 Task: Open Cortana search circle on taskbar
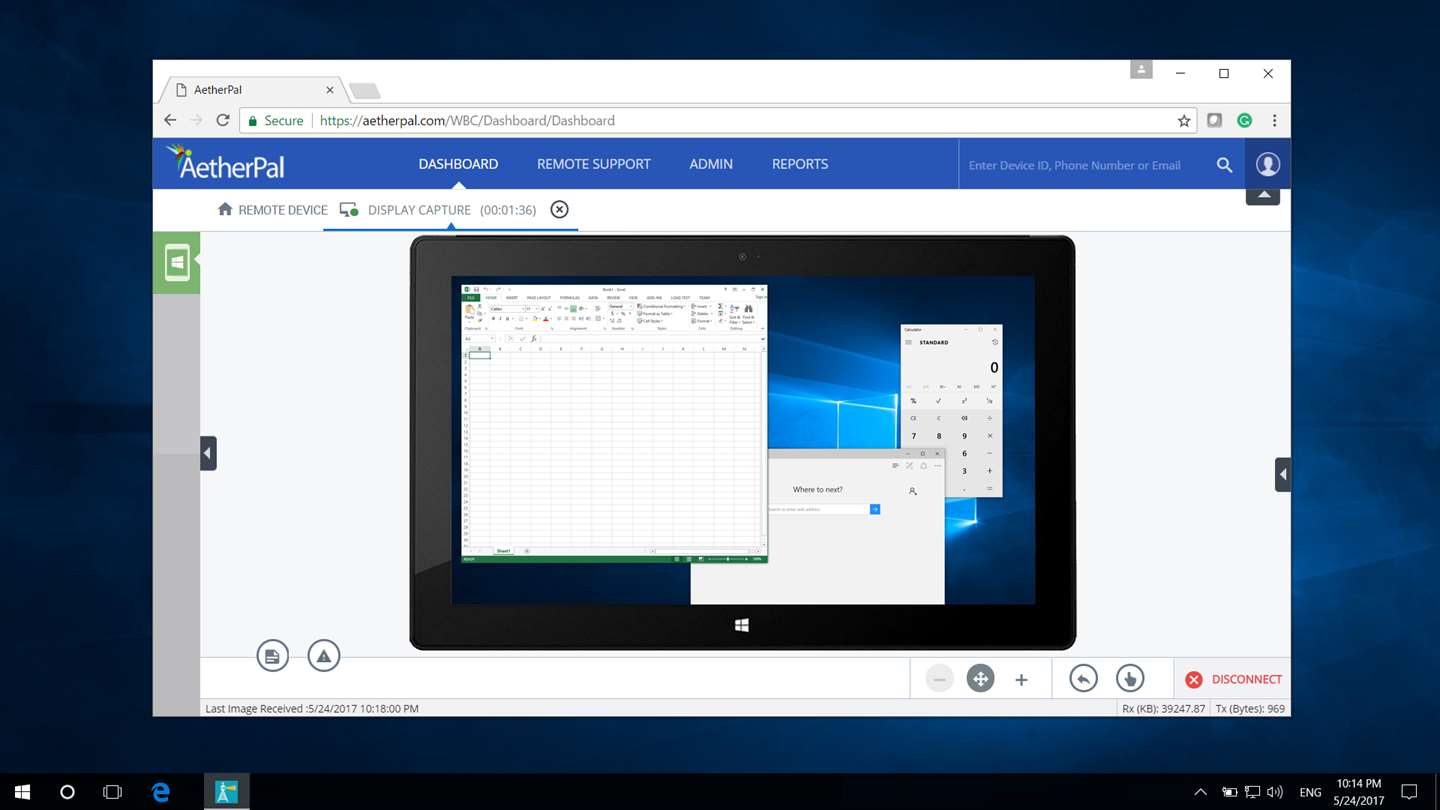(67, 792)
